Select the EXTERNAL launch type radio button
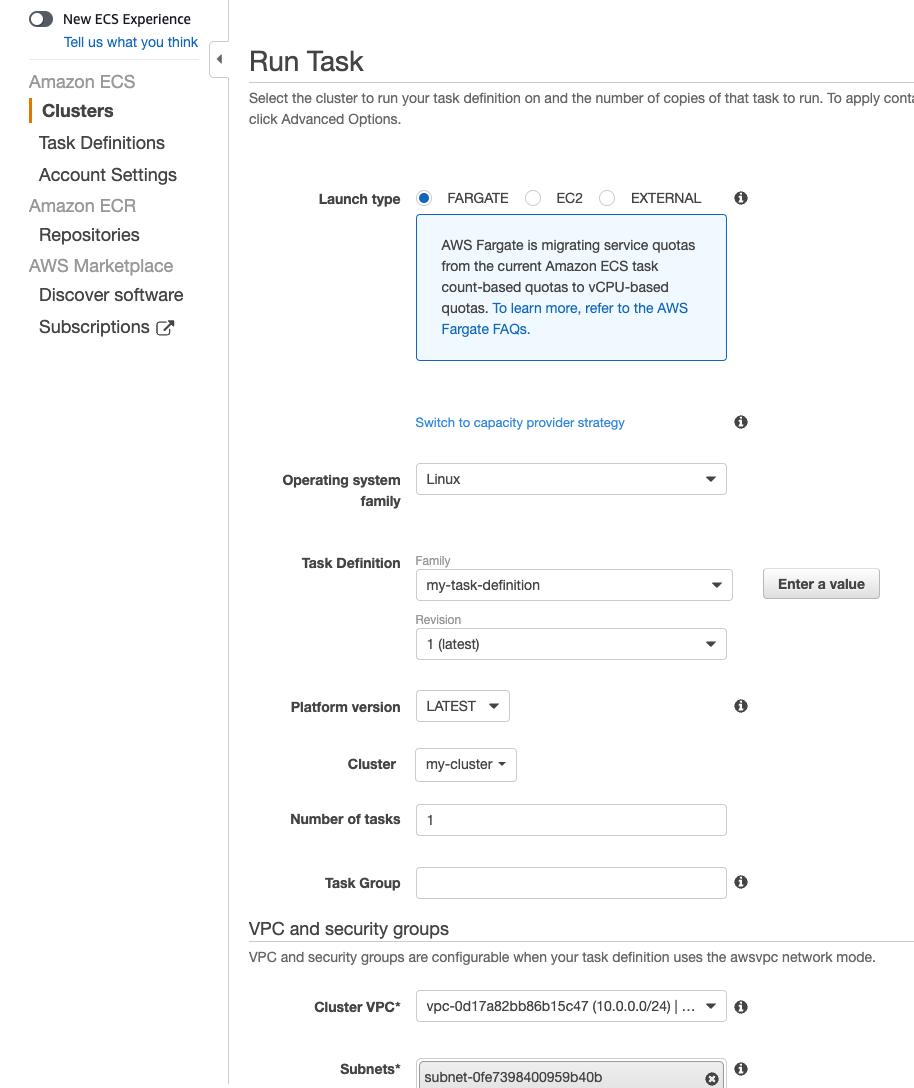Screen dimensions: 914x1088 pos(607,198)
